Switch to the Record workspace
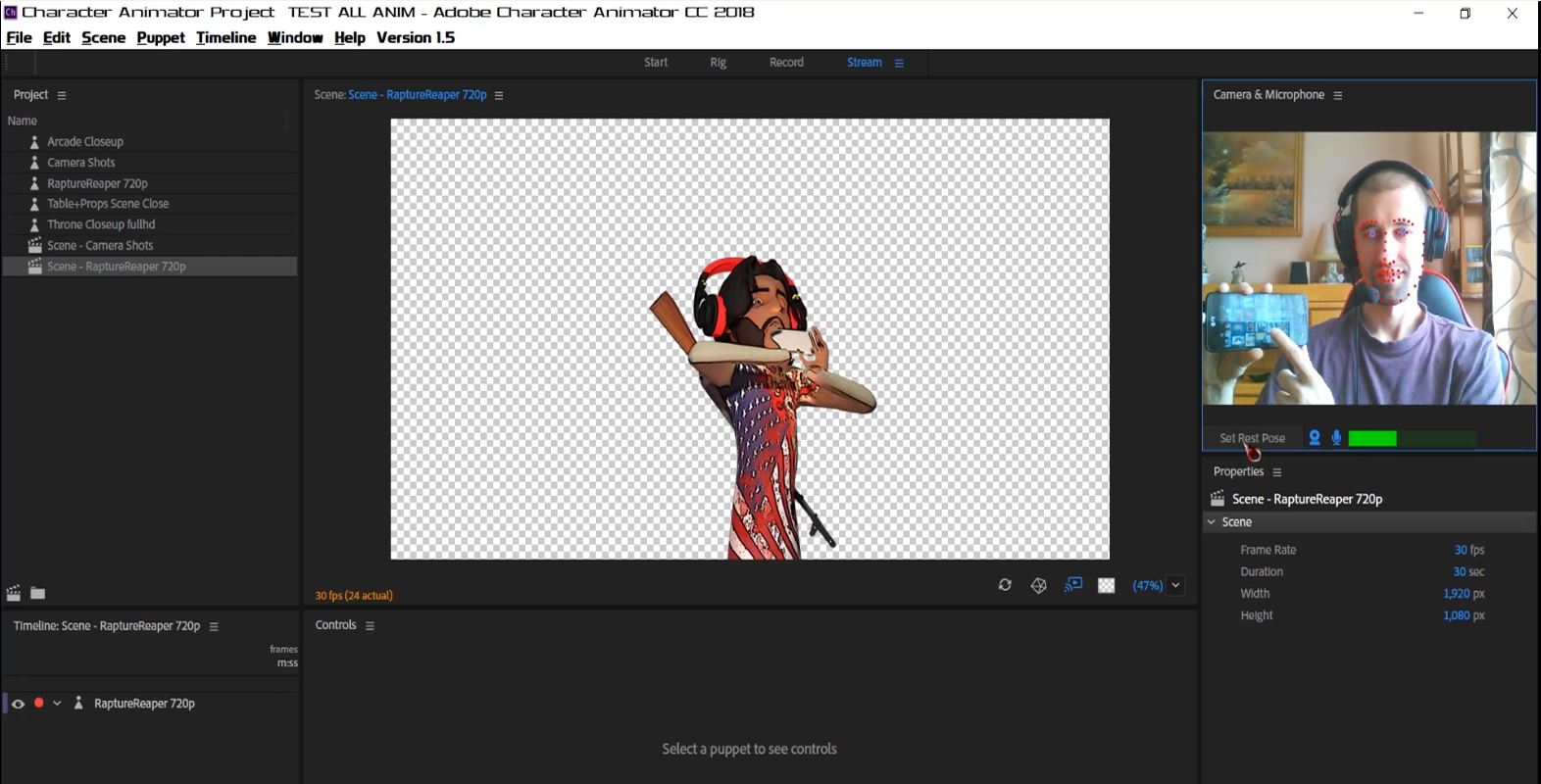 click(x=786, y=62)
